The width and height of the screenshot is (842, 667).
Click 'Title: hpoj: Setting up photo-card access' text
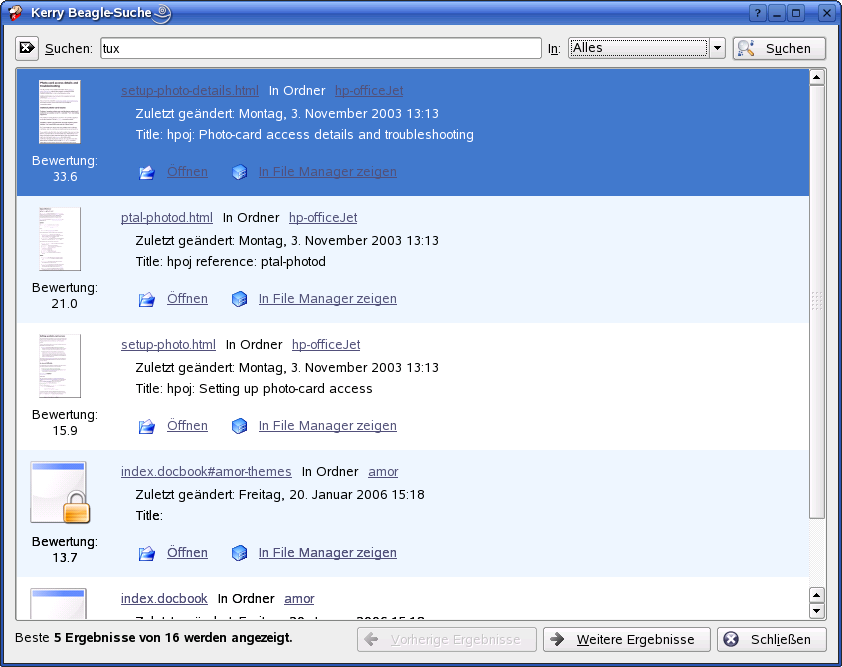click(x=254, y=389)
